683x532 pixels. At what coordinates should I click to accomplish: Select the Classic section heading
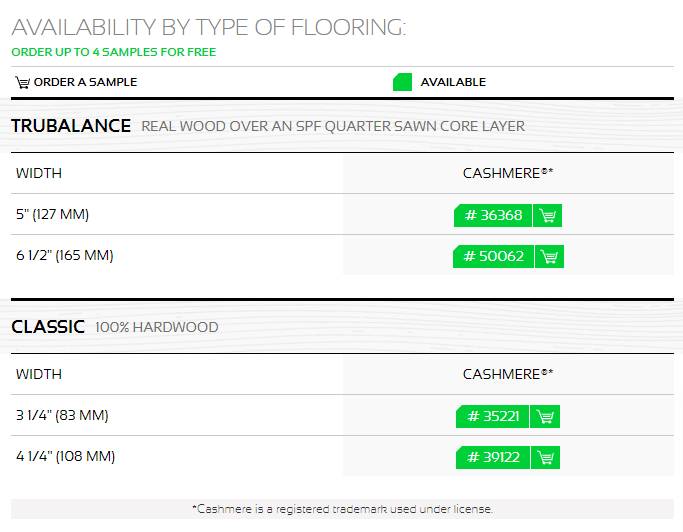[48, 327]
